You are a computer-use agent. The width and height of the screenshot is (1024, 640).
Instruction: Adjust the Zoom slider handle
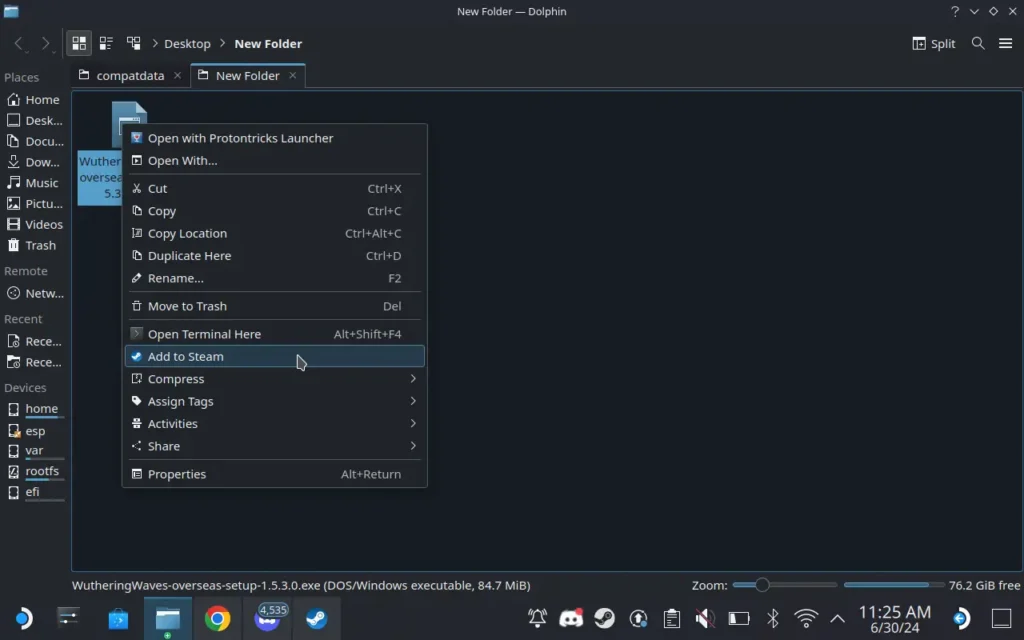[761, 585]
